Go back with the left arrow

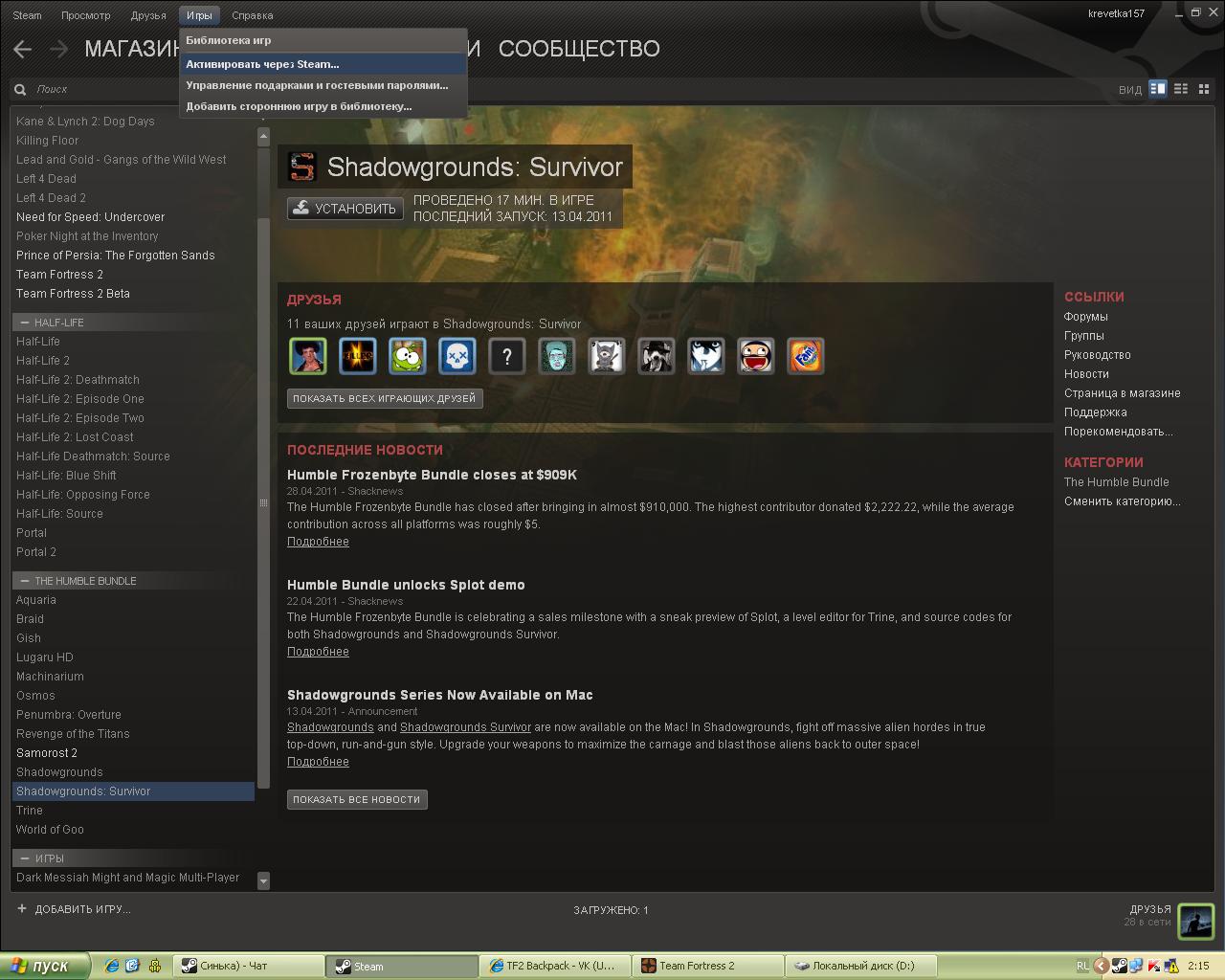tap(23, 49)
